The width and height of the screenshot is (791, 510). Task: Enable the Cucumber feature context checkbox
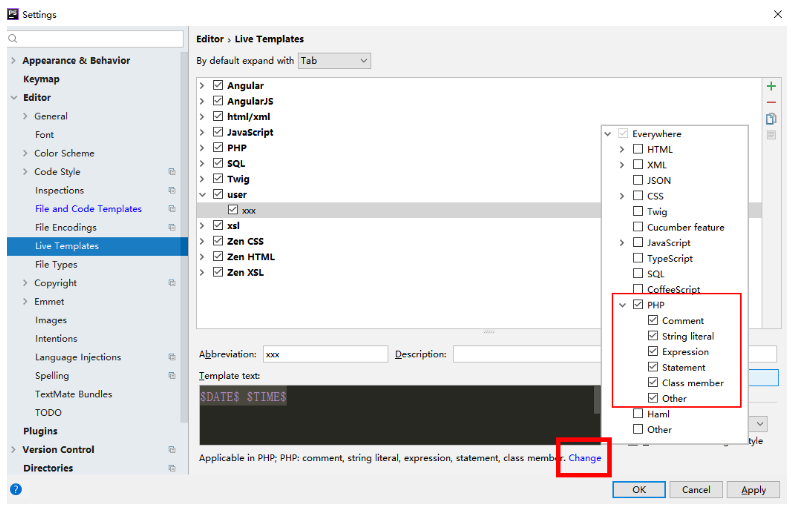tap(638, 227)
